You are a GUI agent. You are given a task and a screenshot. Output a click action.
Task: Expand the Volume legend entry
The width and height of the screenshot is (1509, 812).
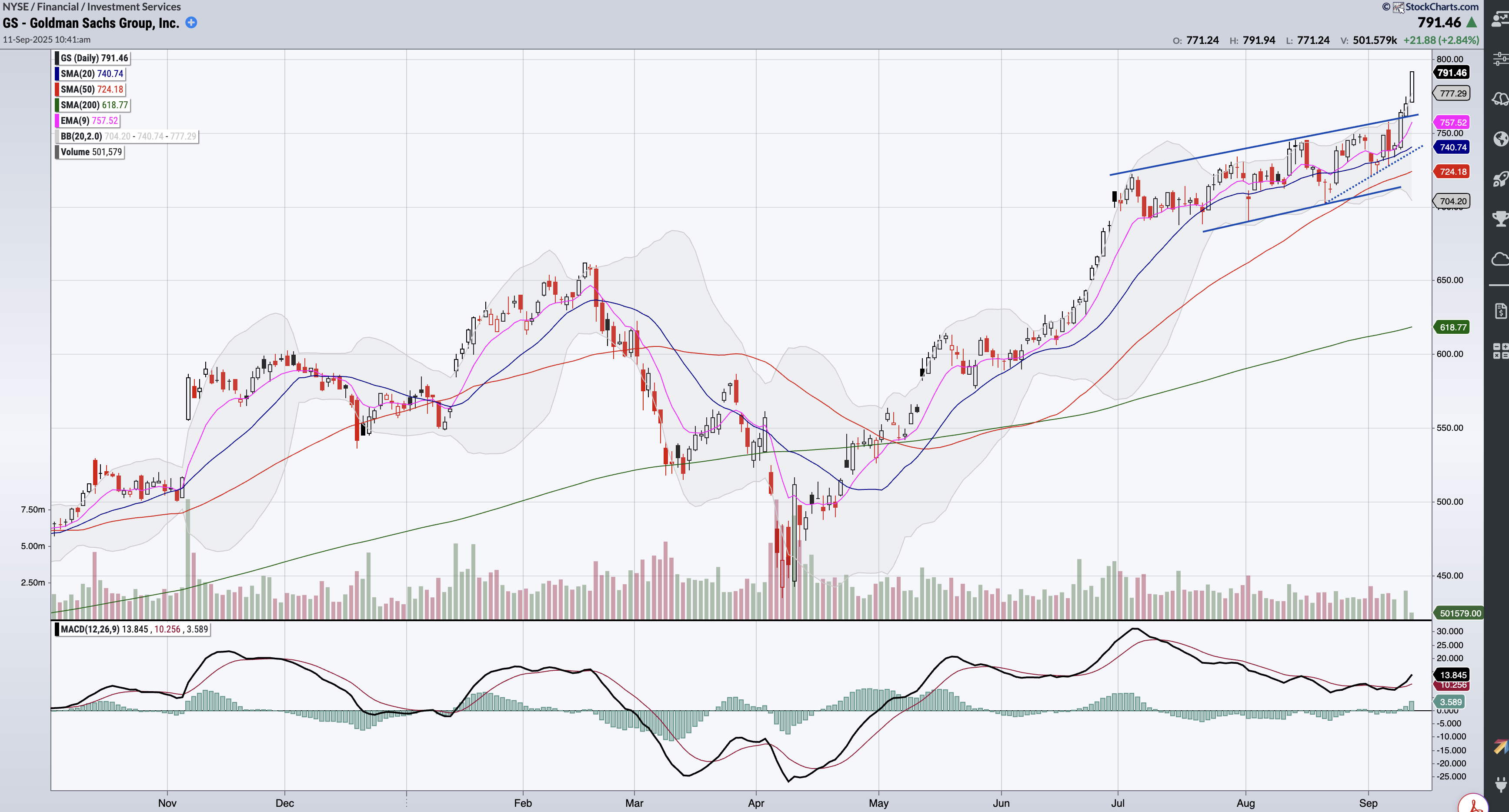pyautogui.click(x=91, y=152)
